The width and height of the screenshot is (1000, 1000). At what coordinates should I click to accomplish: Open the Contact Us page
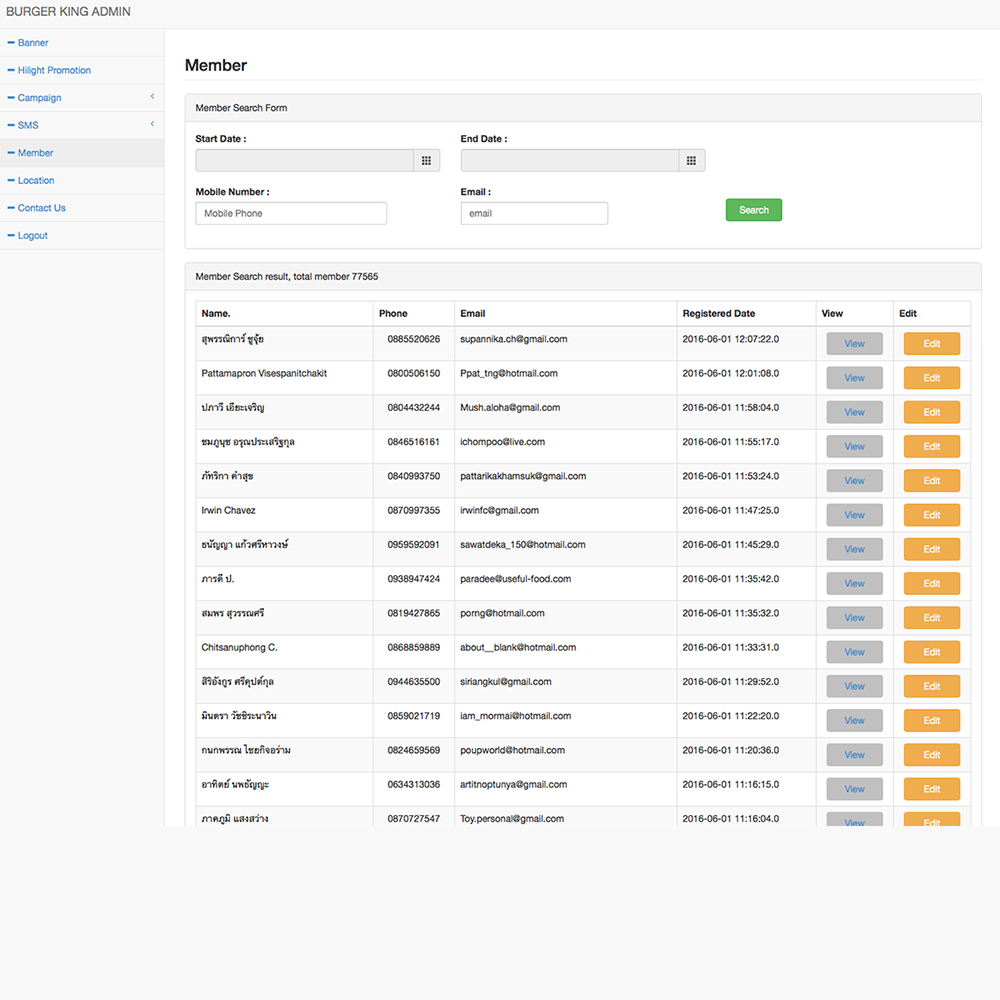click(x=42, y=208)
